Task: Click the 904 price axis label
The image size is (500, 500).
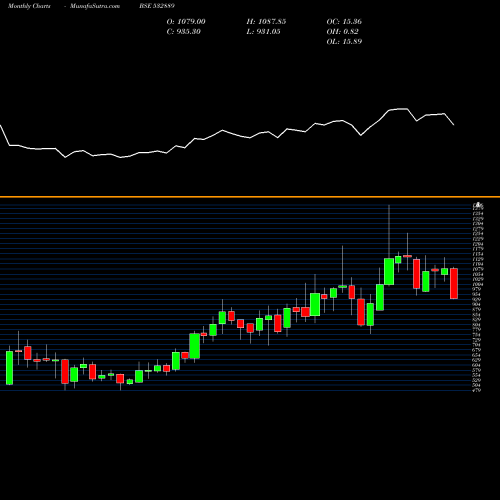Action: [477, 304]
